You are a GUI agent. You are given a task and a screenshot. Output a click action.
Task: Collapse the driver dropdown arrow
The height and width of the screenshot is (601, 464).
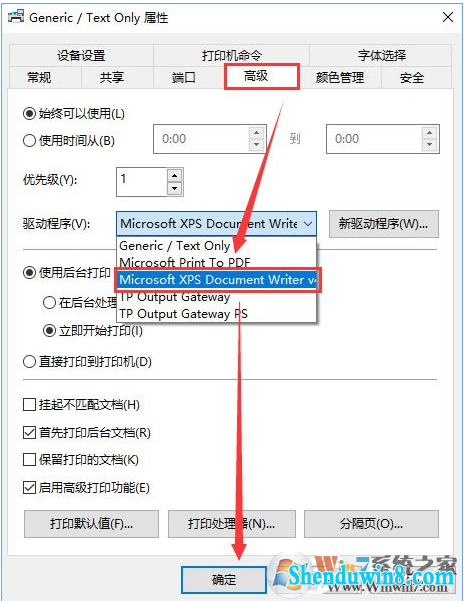click(x=308, y=223)
